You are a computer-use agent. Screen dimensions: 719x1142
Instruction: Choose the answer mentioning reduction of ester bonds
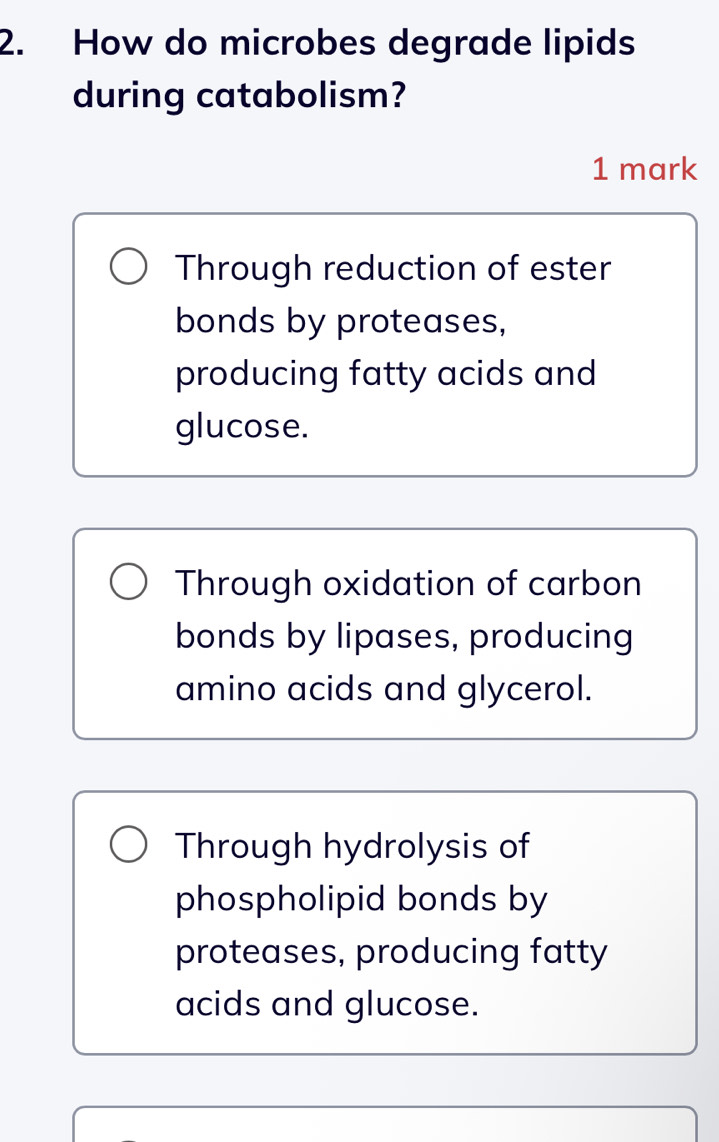(384, 345)
